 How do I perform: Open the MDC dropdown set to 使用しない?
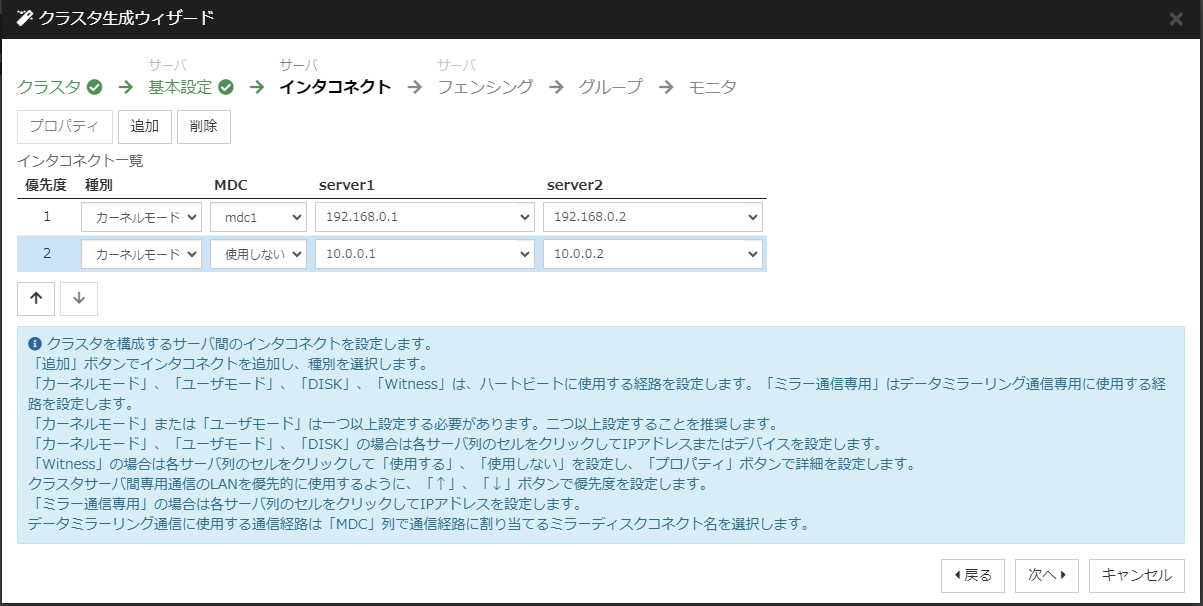click(x=258, y=253)
